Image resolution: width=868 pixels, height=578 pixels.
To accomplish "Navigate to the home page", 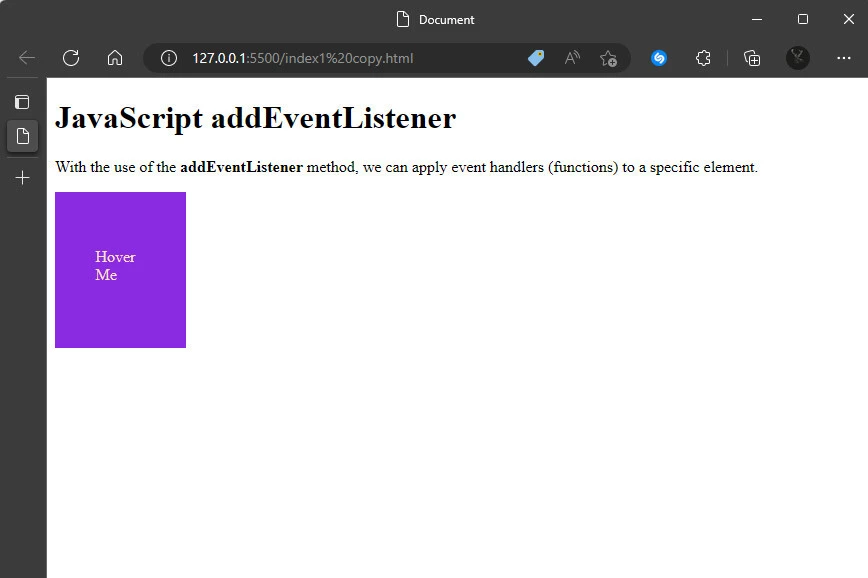I will point(115,58).
